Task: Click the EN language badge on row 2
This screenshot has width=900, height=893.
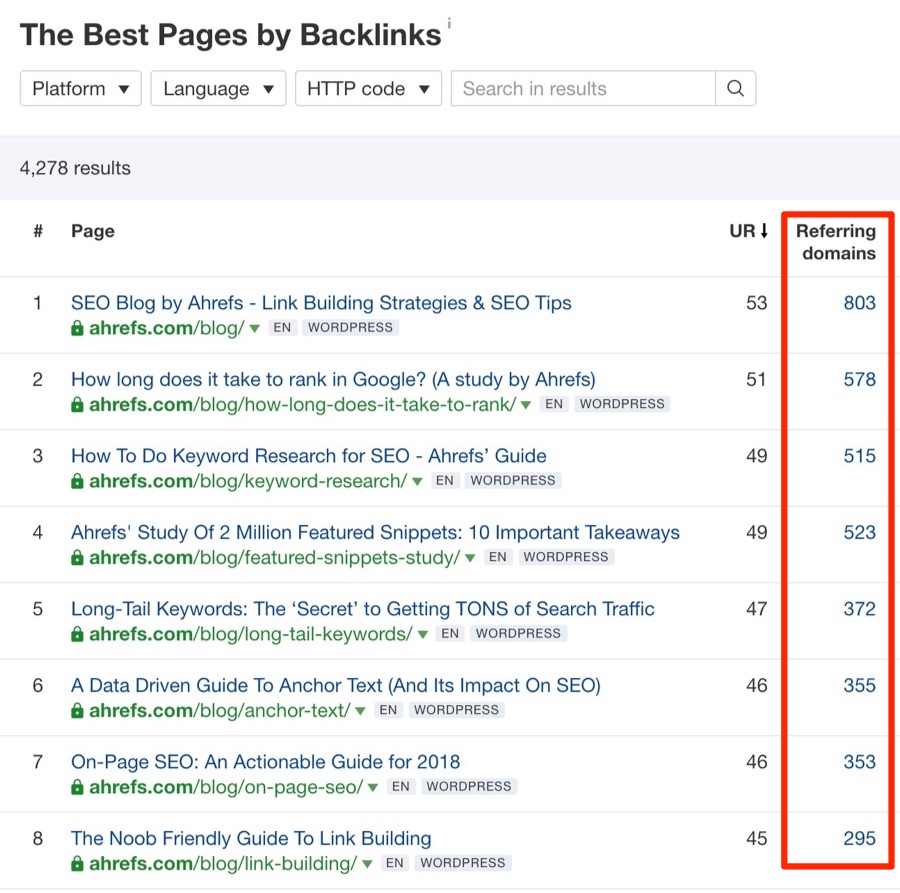Action: 556,404
